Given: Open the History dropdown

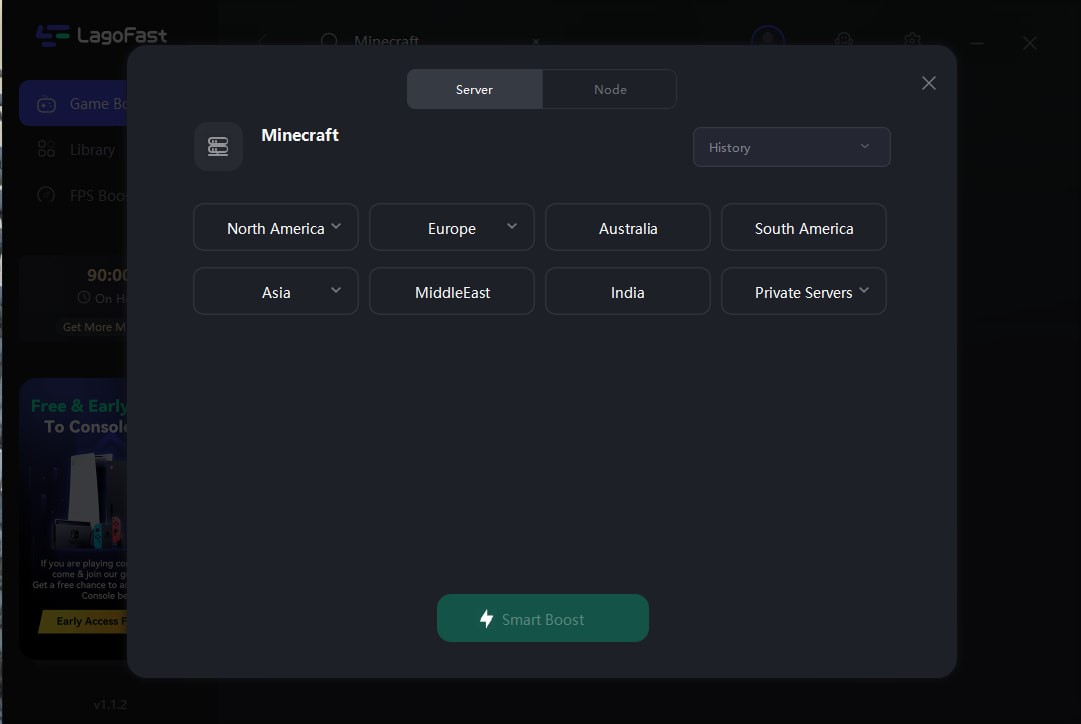Looking at the screenshot, I should [791, 147].
